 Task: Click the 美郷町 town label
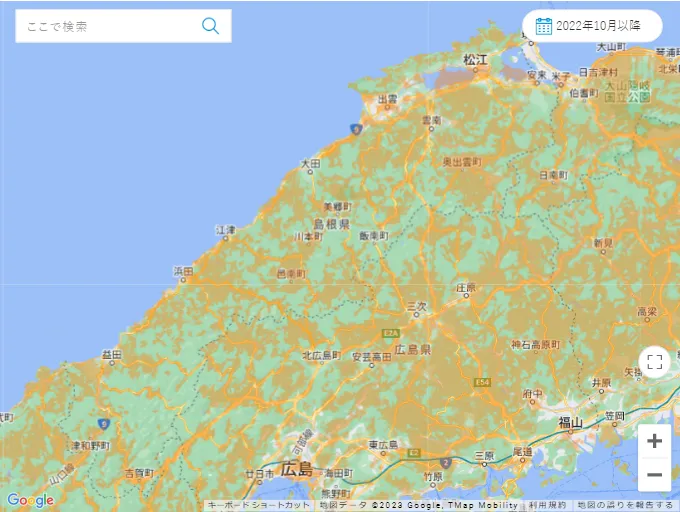338,206
